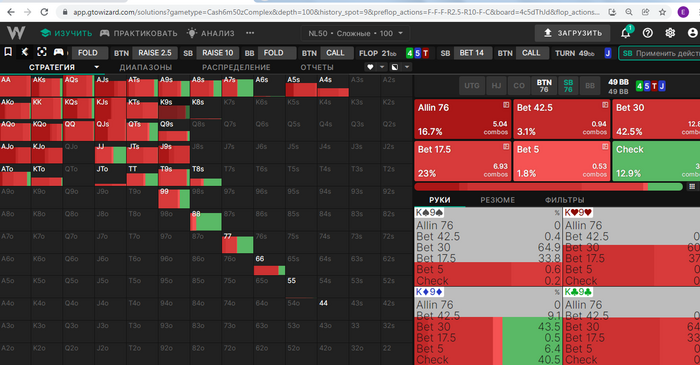700x365 pixels.
Task: Click the grid icon on Bet 42.5 card
Action: (x=605, y=105)
